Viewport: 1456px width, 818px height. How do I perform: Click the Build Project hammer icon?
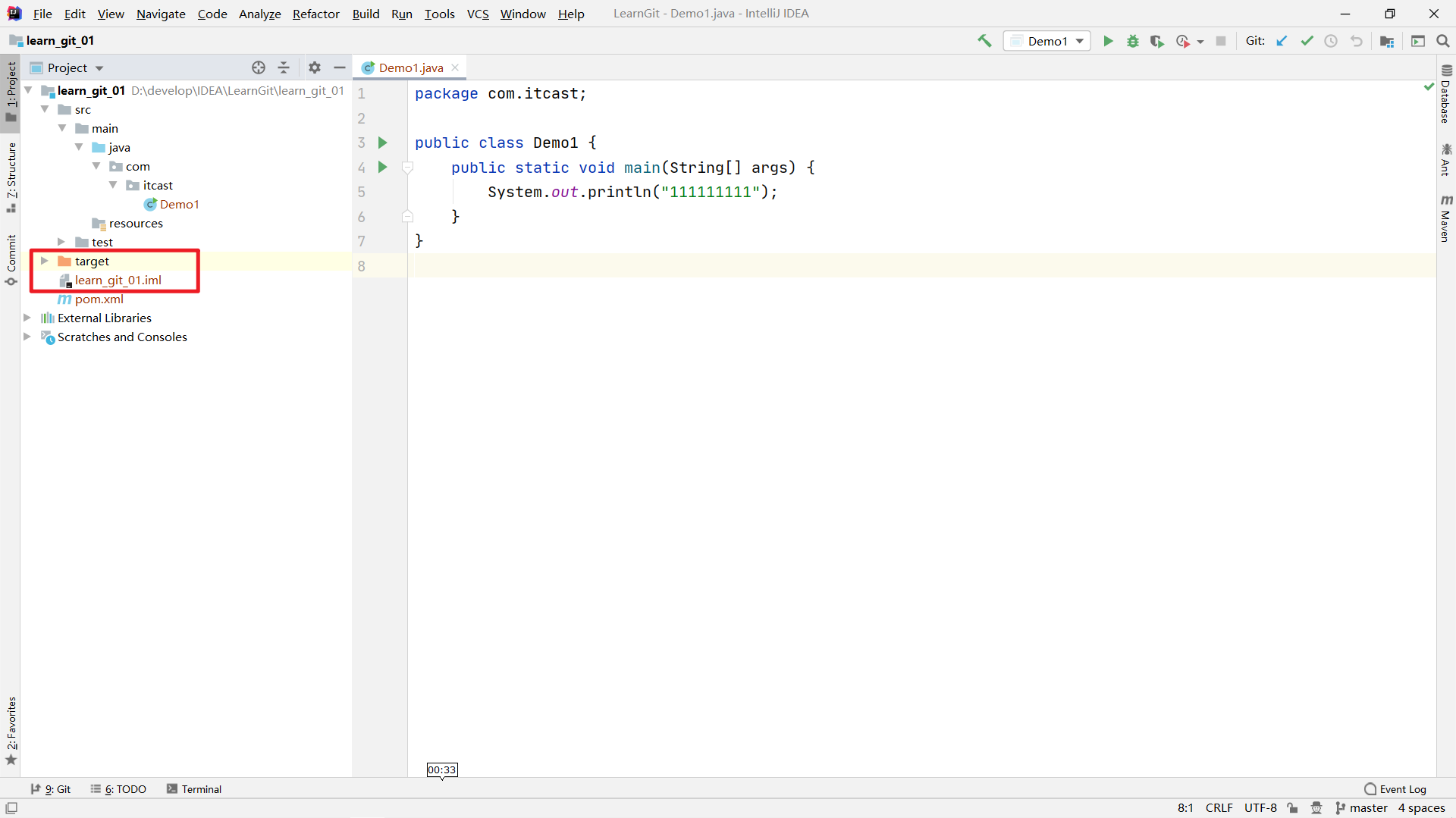(984, 41)
